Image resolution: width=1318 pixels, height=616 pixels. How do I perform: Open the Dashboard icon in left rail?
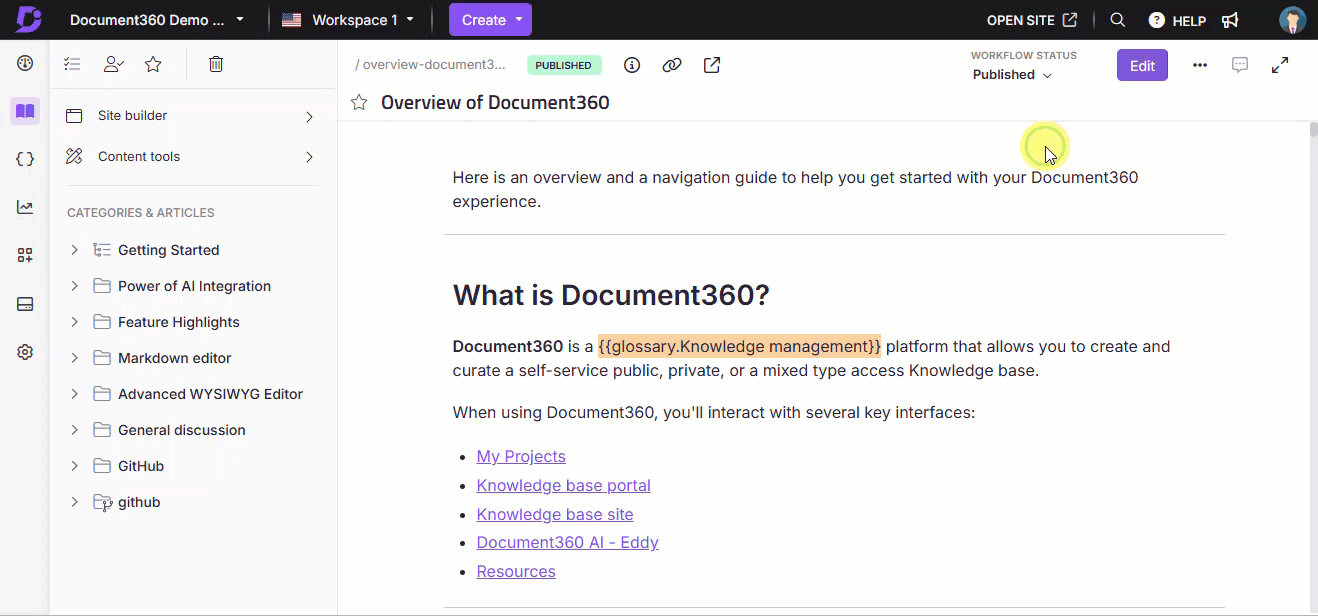click(x=25, y=63)
